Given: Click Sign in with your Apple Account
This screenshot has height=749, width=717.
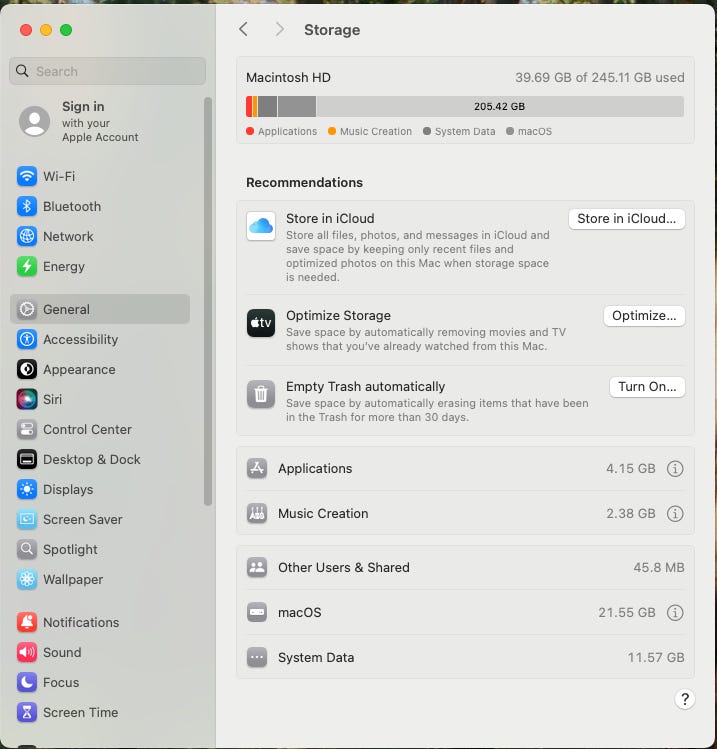Looking at the screenshot, I should (x=100, y=121).
